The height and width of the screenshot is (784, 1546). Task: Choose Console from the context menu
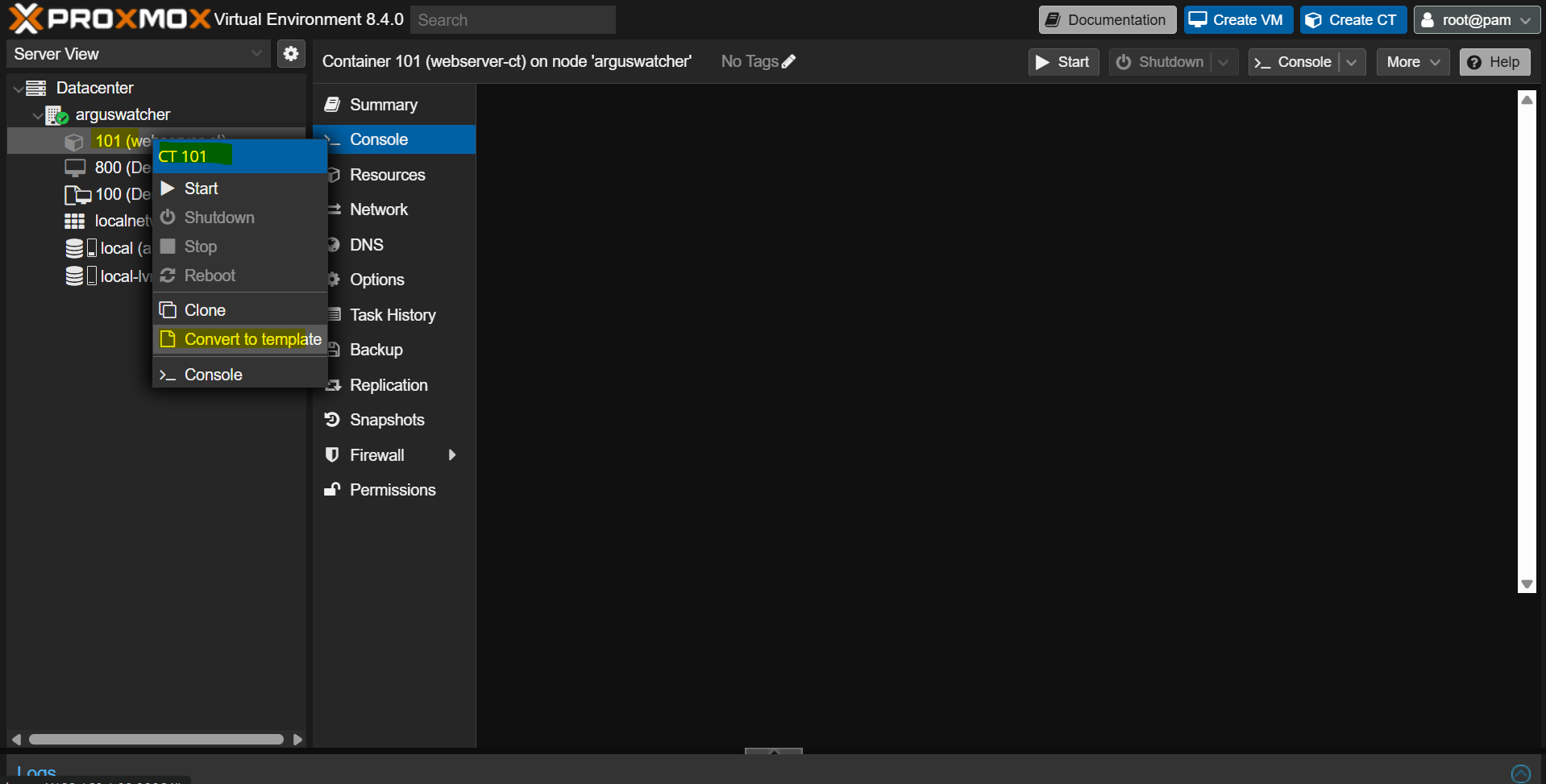tap(240, 375)
